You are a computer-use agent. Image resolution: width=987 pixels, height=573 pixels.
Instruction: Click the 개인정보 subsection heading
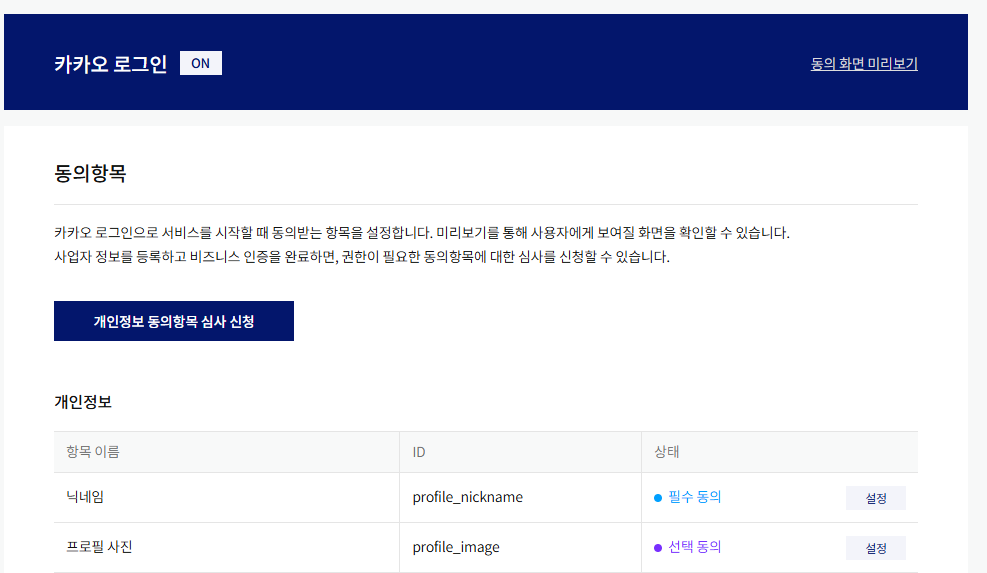(x=82, y=402)
